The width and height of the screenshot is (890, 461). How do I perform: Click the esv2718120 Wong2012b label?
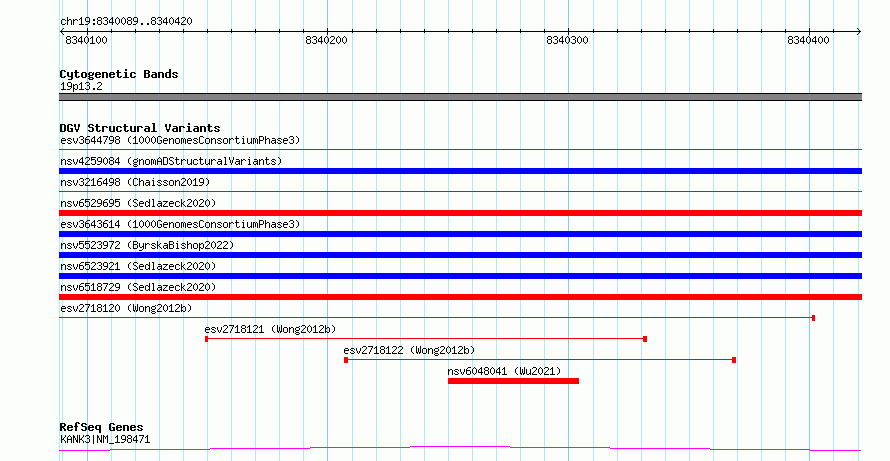point(126,308)
